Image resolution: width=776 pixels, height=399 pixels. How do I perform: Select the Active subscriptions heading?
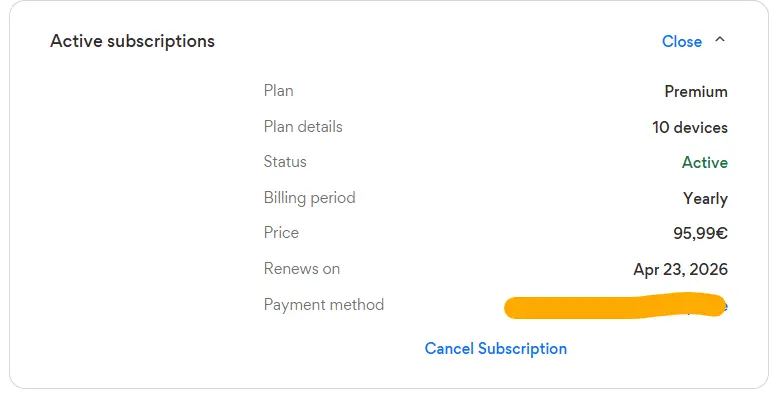[x=132, y=41]
